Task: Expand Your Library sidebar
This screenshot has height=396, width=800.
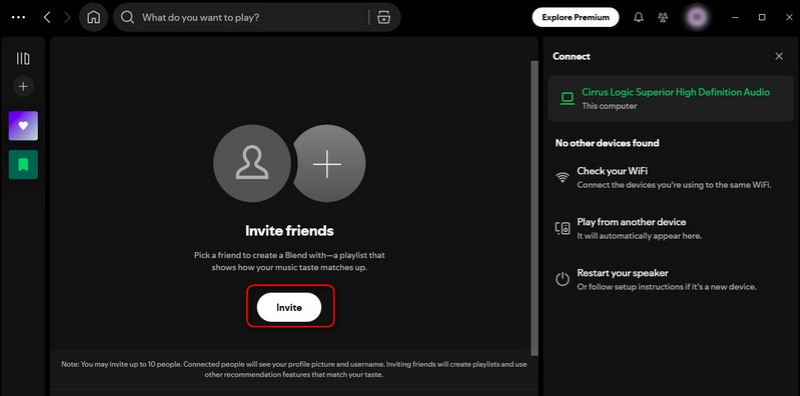Action: pos(23,59)
